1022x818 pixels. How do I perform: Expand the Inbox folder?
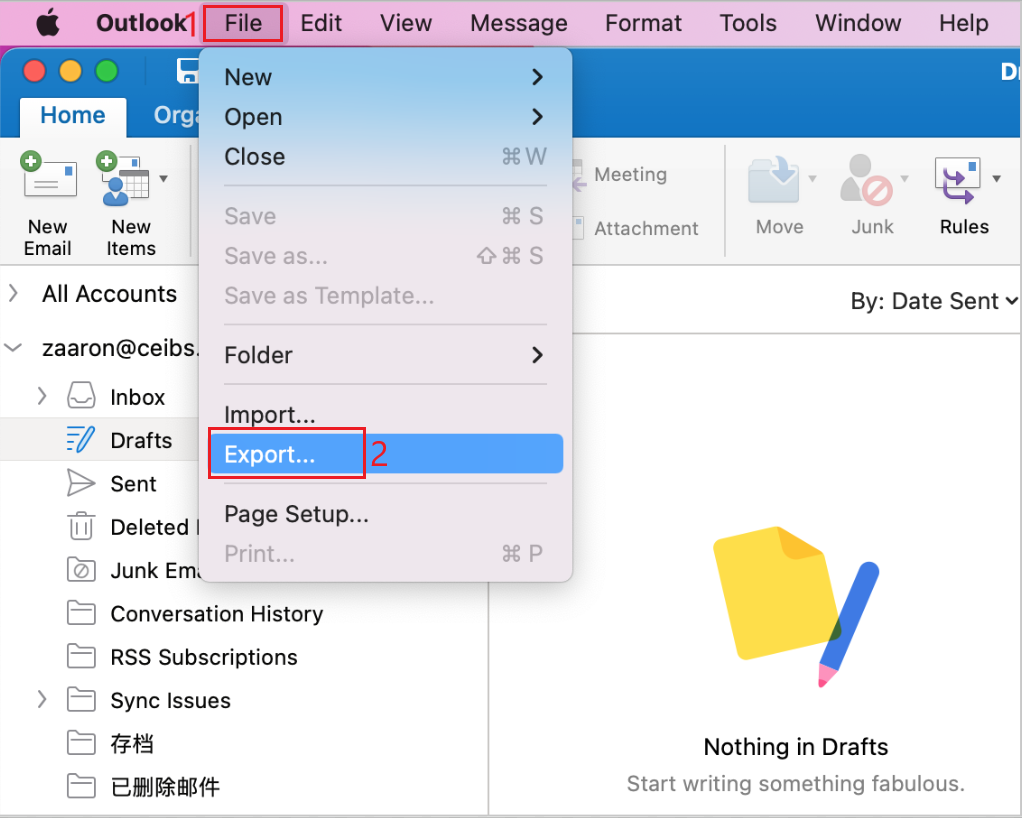click(40, 396)
